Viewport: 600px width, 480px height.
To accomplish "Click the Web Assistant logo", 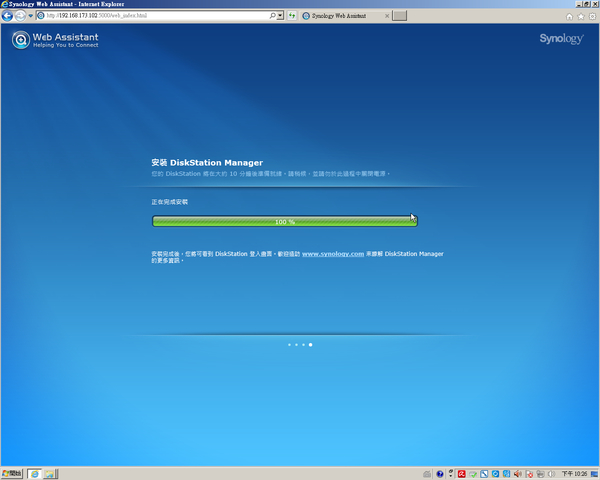I will [x=55, y=40].
